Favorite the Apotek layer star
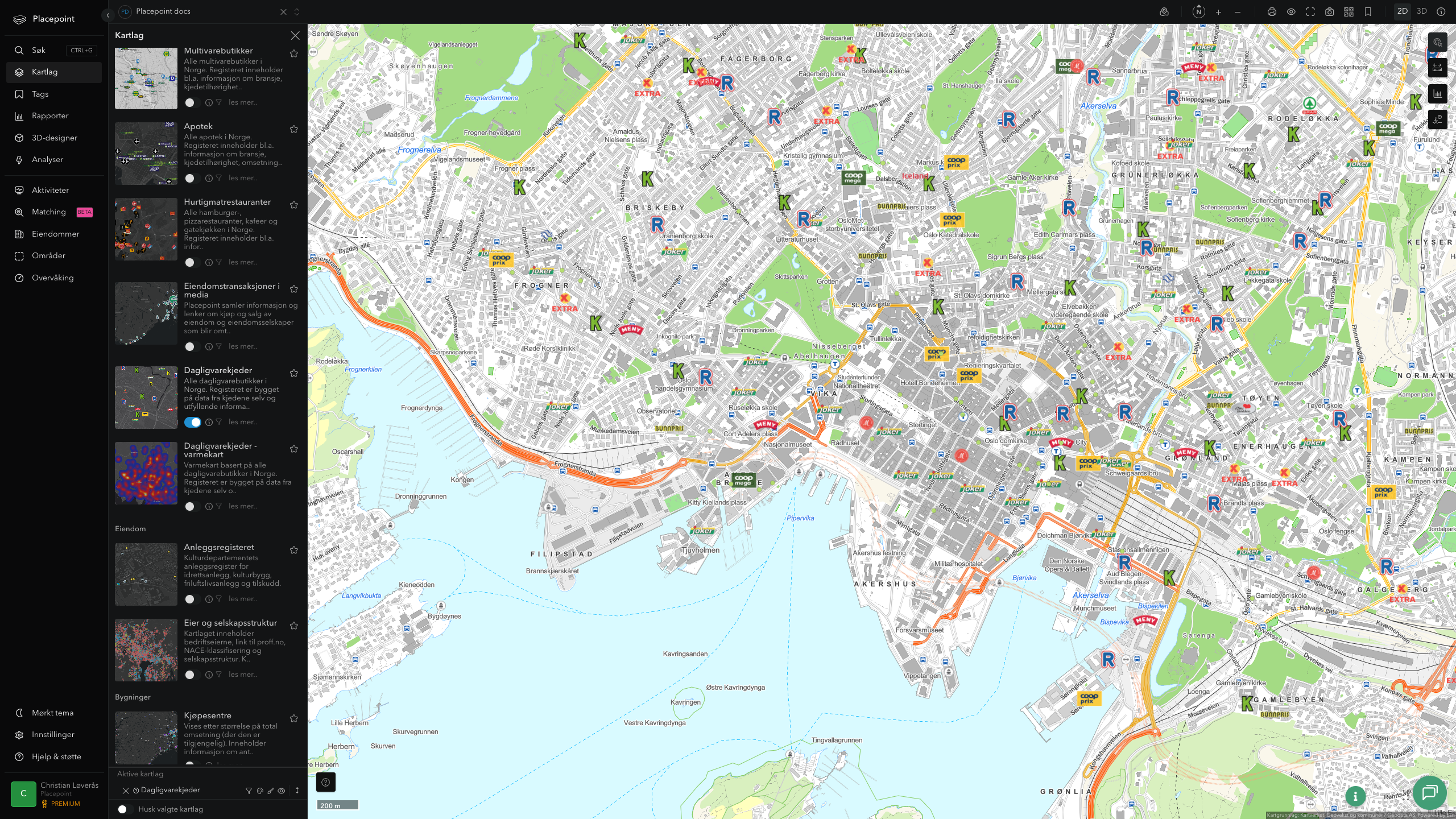The image size is (1456, 819). click(294, 129)
